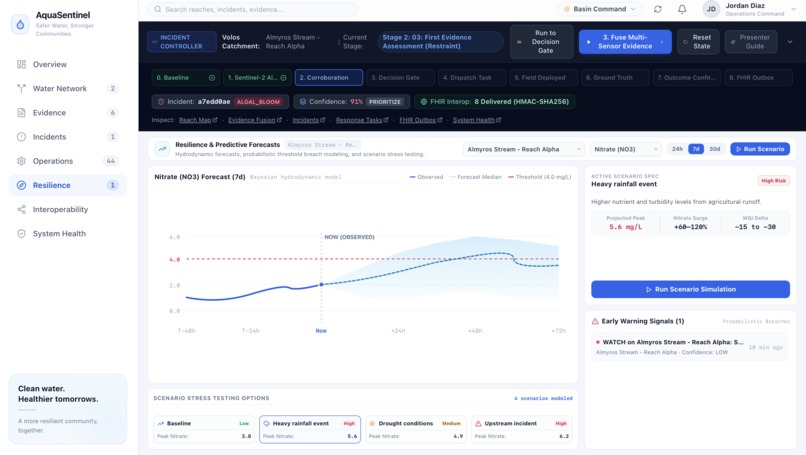This screenshot has height=455, width=806.
Task: Select the 30d time range
Action: coord(715,149)
